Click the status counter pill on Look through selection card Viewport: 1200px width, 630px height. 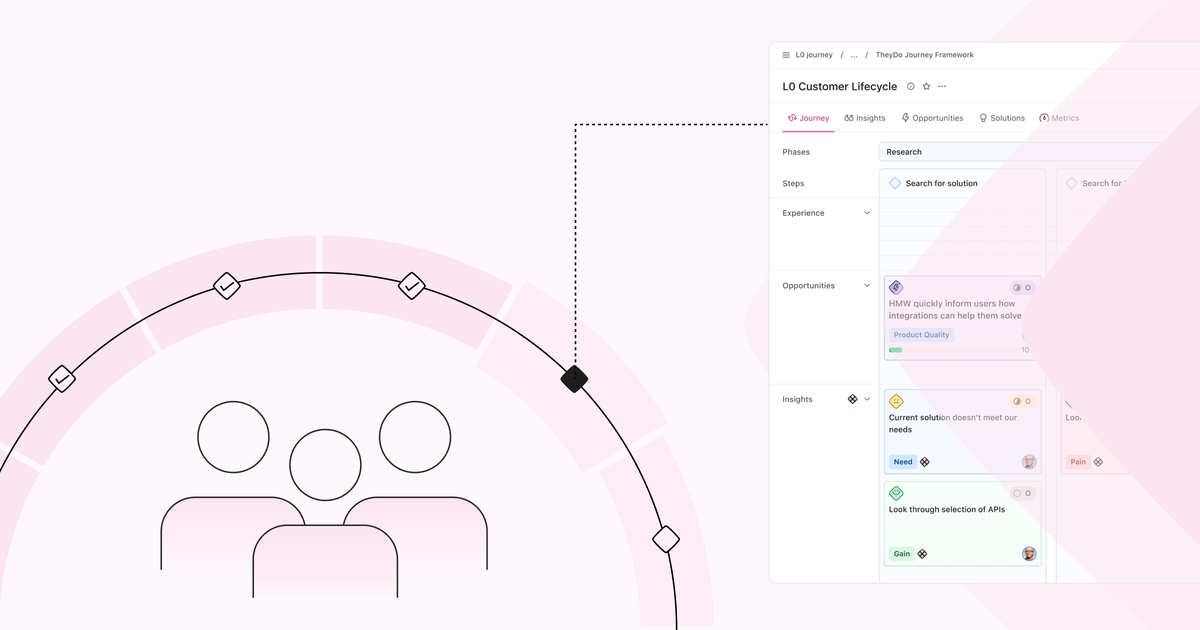[1022, 493]
